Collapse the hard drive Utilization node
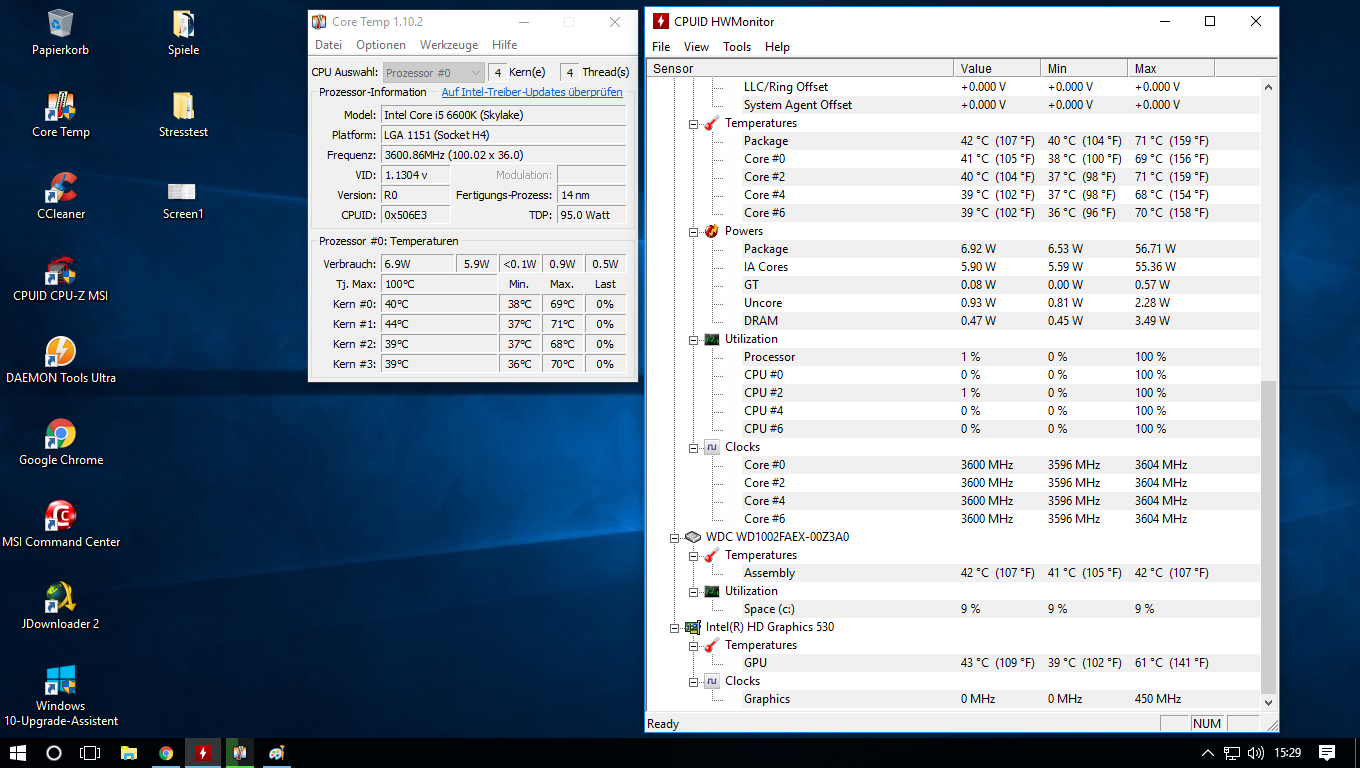The height and width of the screenshot is (768, 1360). click(694, 591)
